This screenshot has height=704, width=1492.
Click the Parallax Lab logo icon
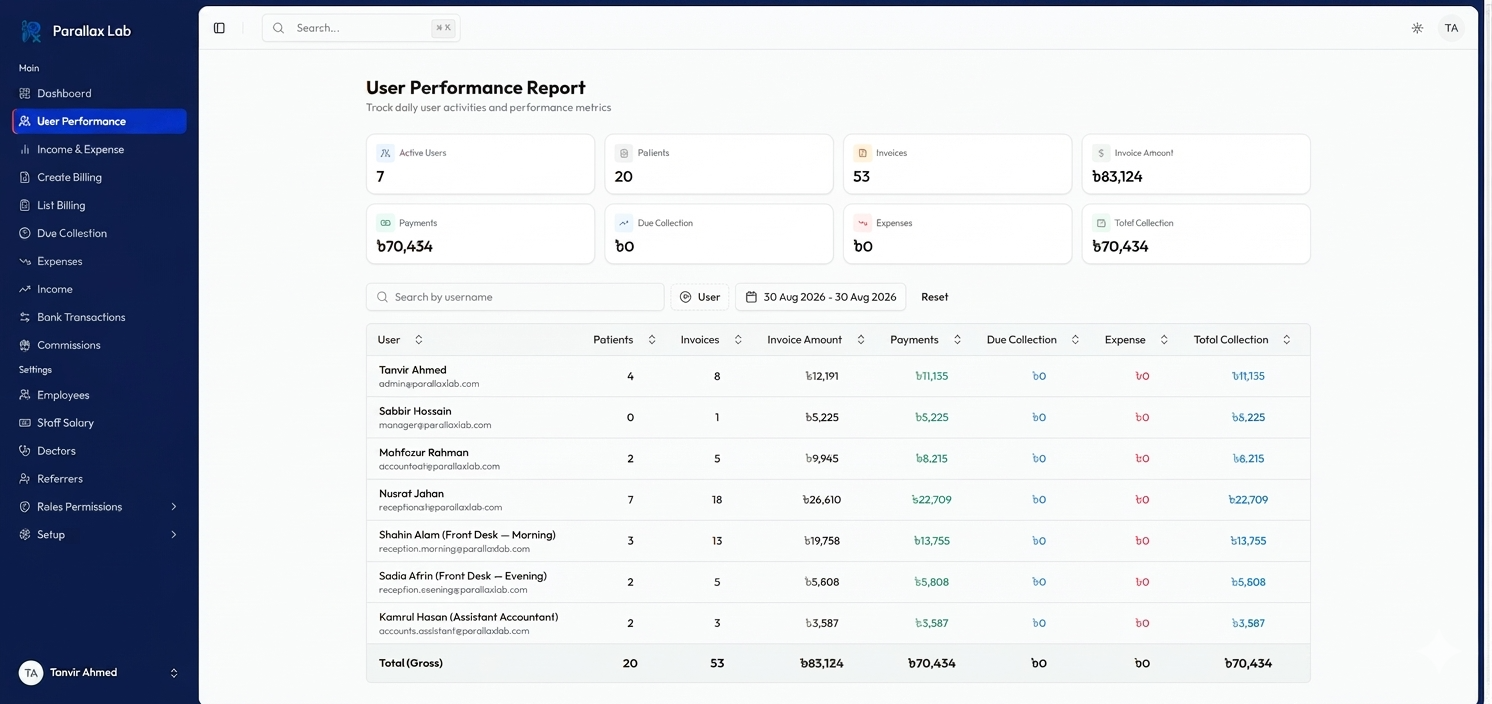[x=31, y=31]
